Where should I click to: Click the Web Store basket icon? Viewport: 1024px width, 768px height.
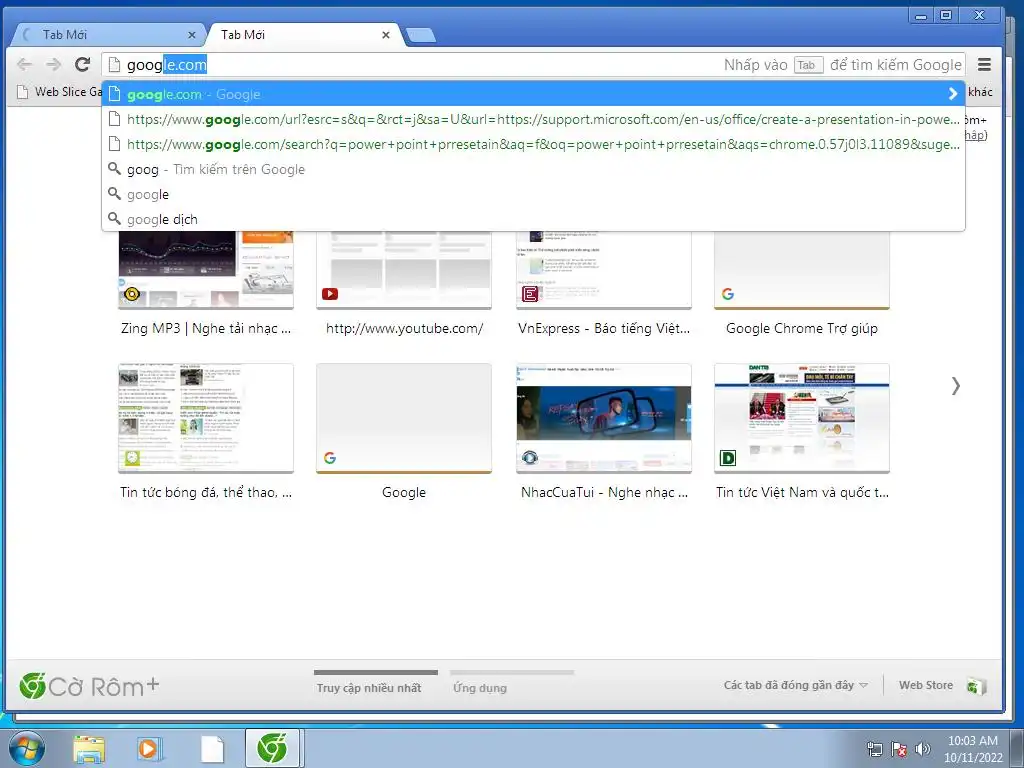click(976, 686)
